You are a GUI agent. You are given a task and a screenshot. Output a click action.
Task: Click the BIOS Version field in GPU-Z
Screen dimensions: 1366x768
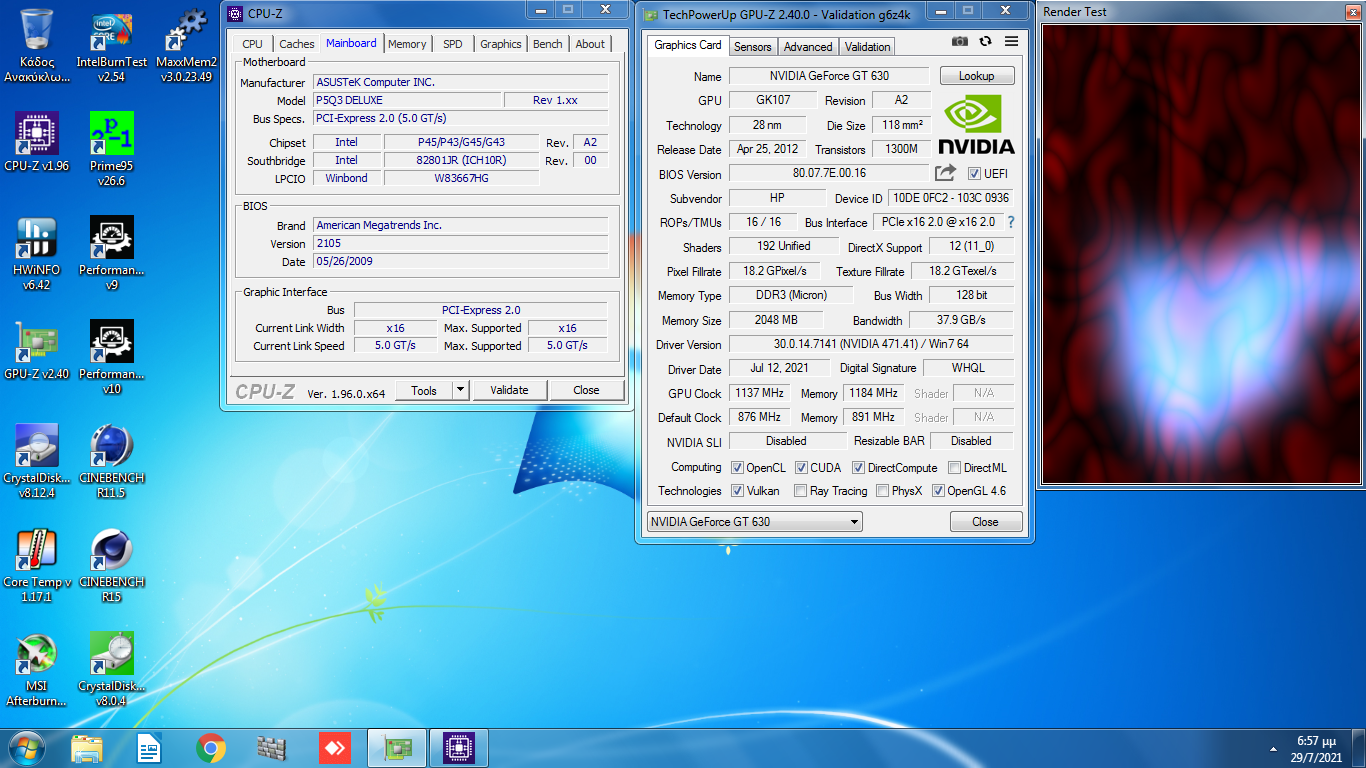(829, 173)
